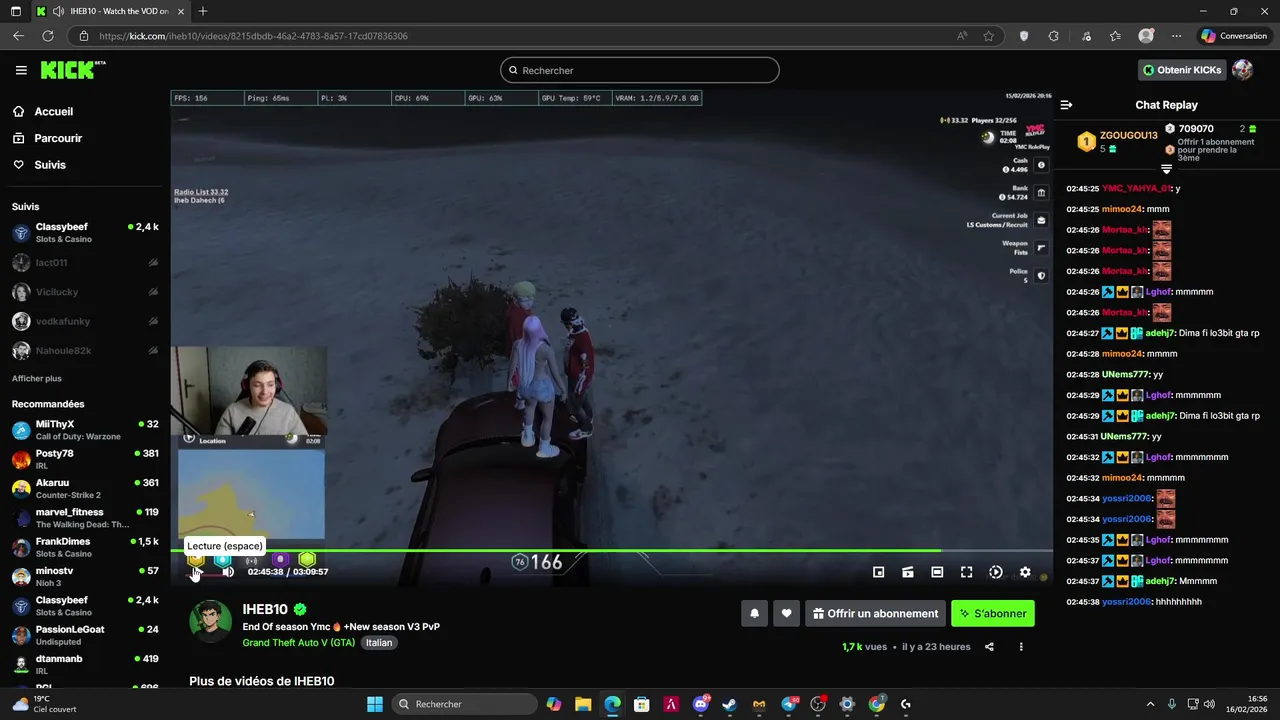Open Discord from taskbar
This screenshot has width=1280, height=720.
(x=701, y=704)
